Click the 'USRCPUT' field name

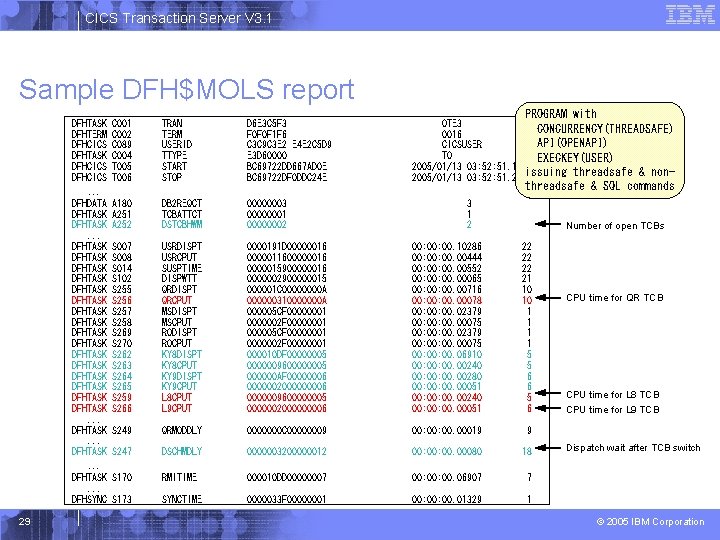click(180, 257)
